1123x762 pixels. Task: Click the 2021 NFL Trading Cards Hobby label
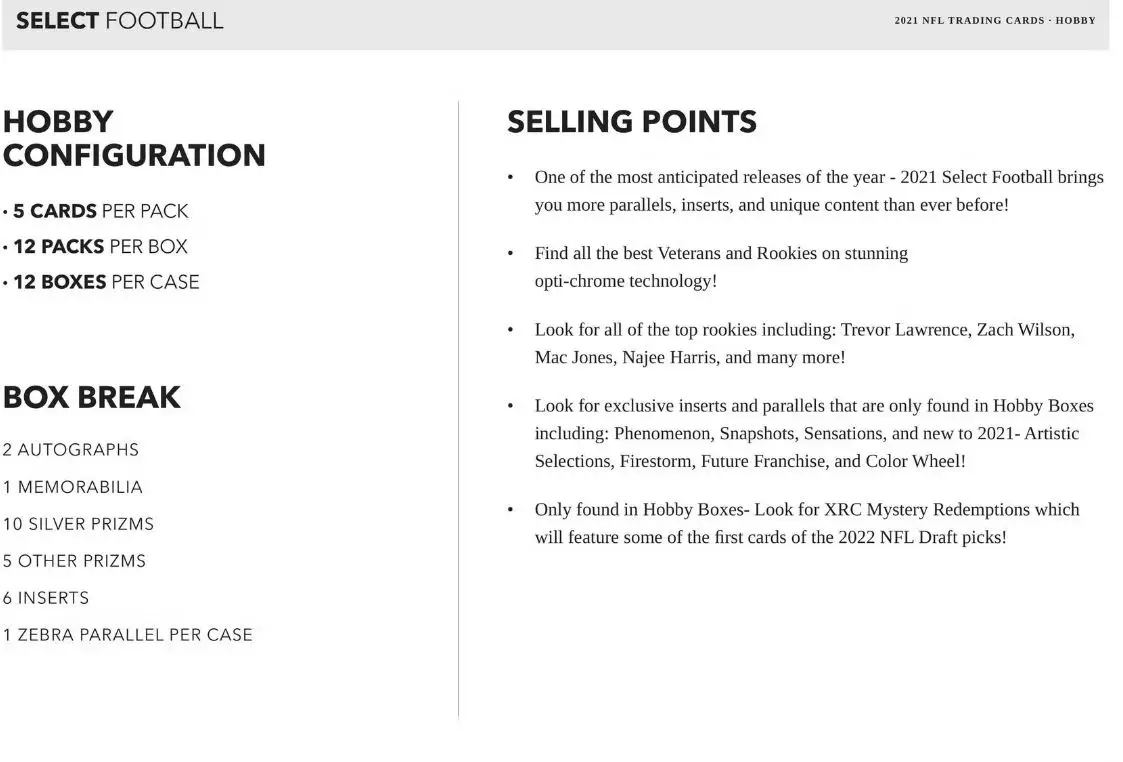pos(995,21)
